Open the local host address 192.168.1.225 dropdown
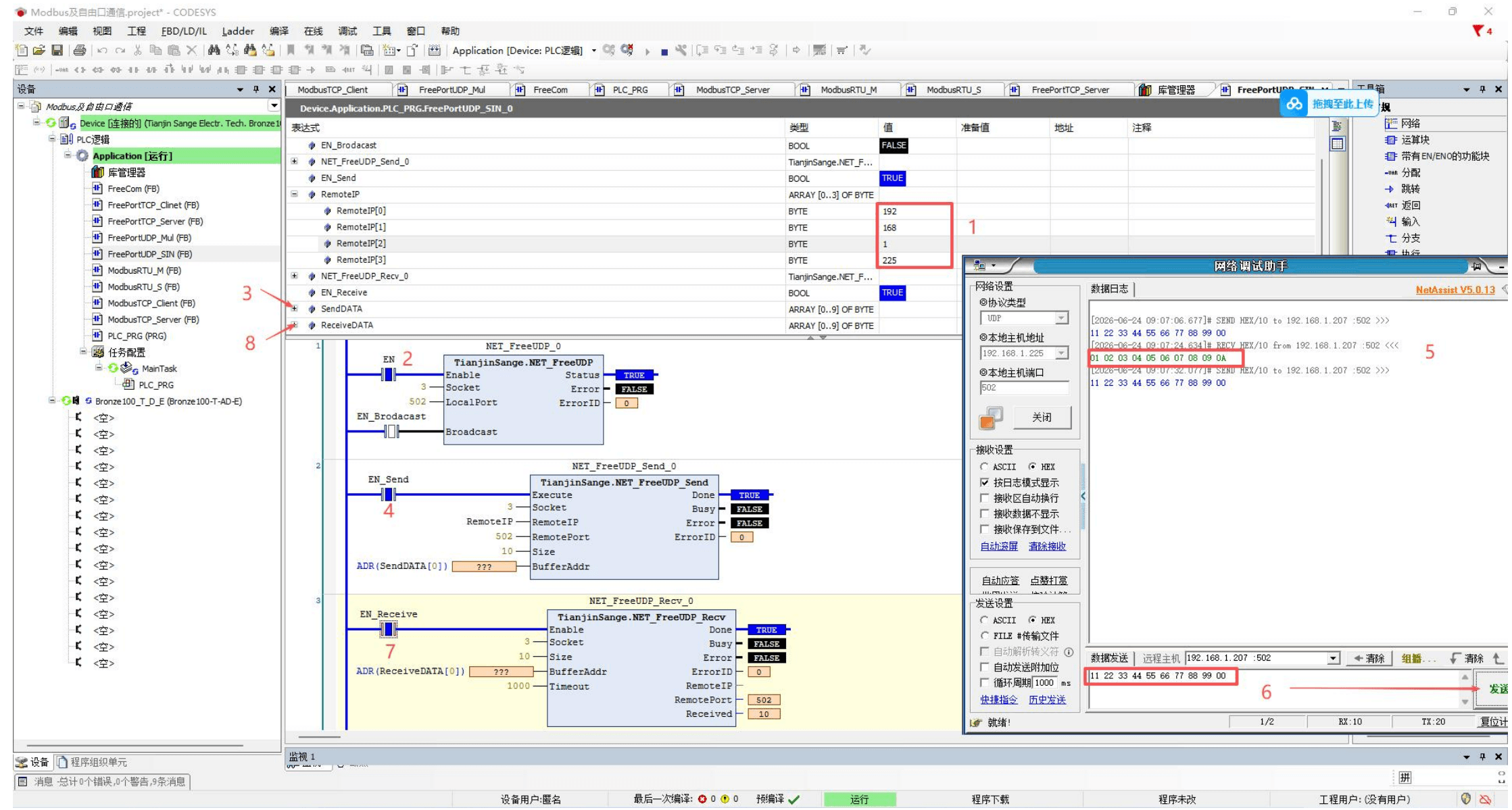 click(x=1061, y=353)
